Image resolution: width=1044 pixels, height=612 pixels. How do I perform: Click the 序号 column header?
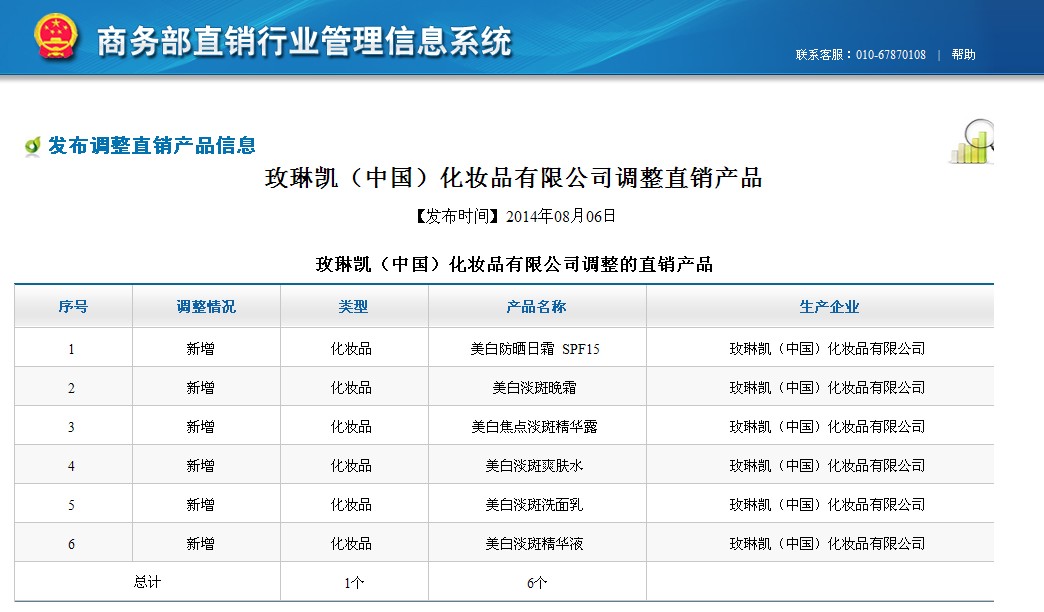[73, 306]
